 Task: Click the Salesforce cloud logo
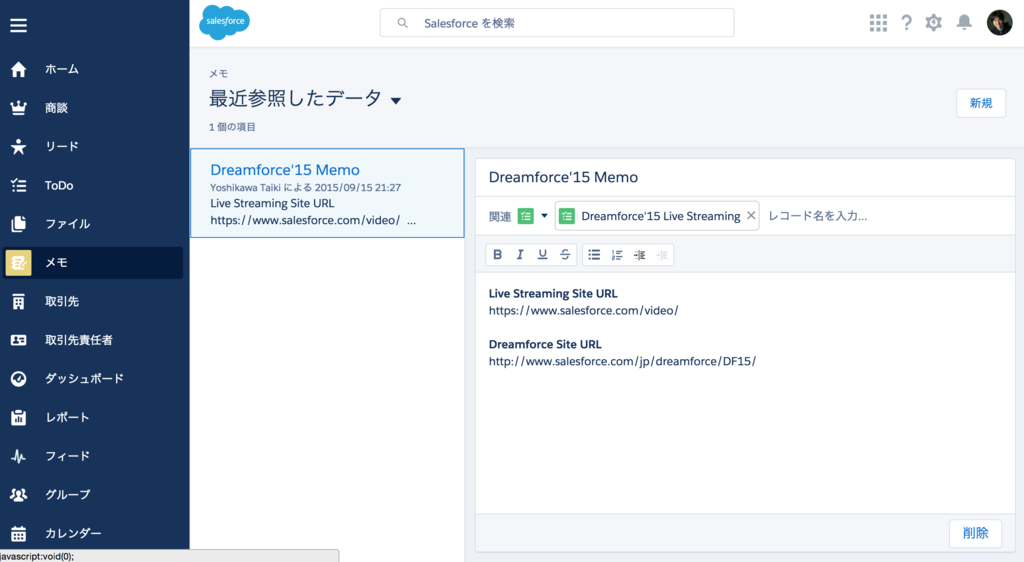[224, 22]
